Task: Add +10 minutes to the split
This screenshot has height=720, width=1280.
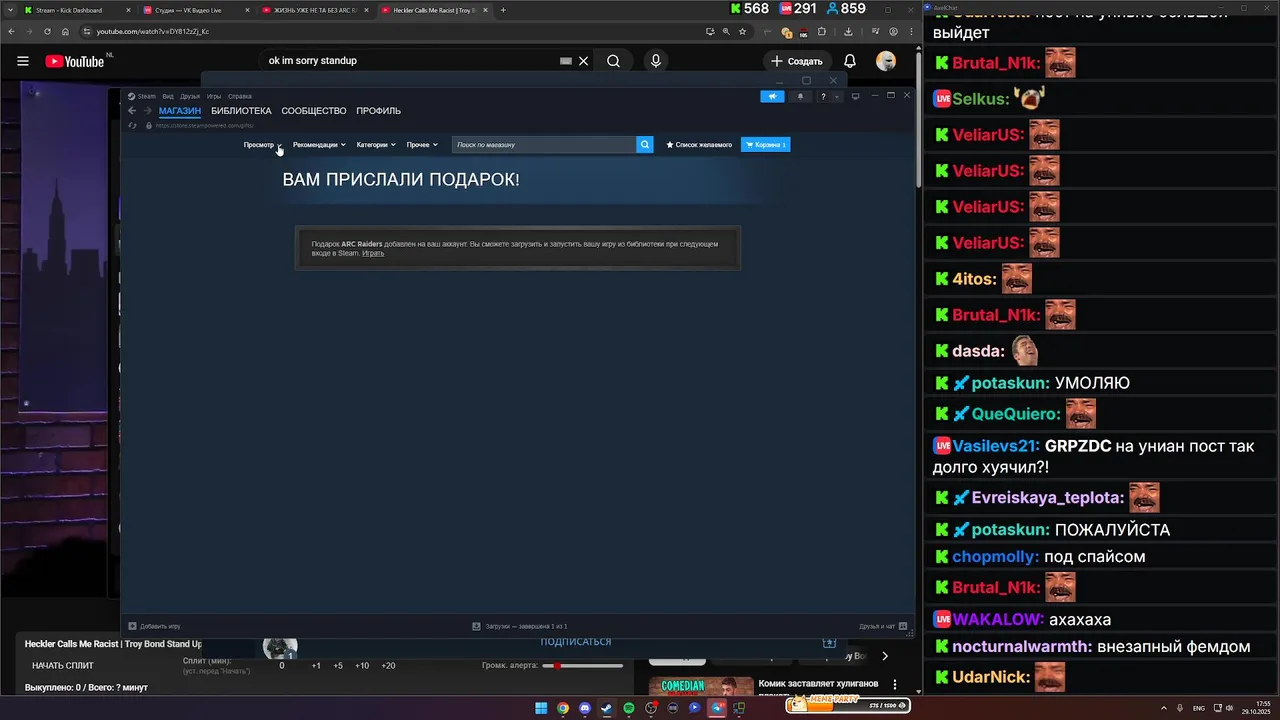Action: tap(362, 666)
